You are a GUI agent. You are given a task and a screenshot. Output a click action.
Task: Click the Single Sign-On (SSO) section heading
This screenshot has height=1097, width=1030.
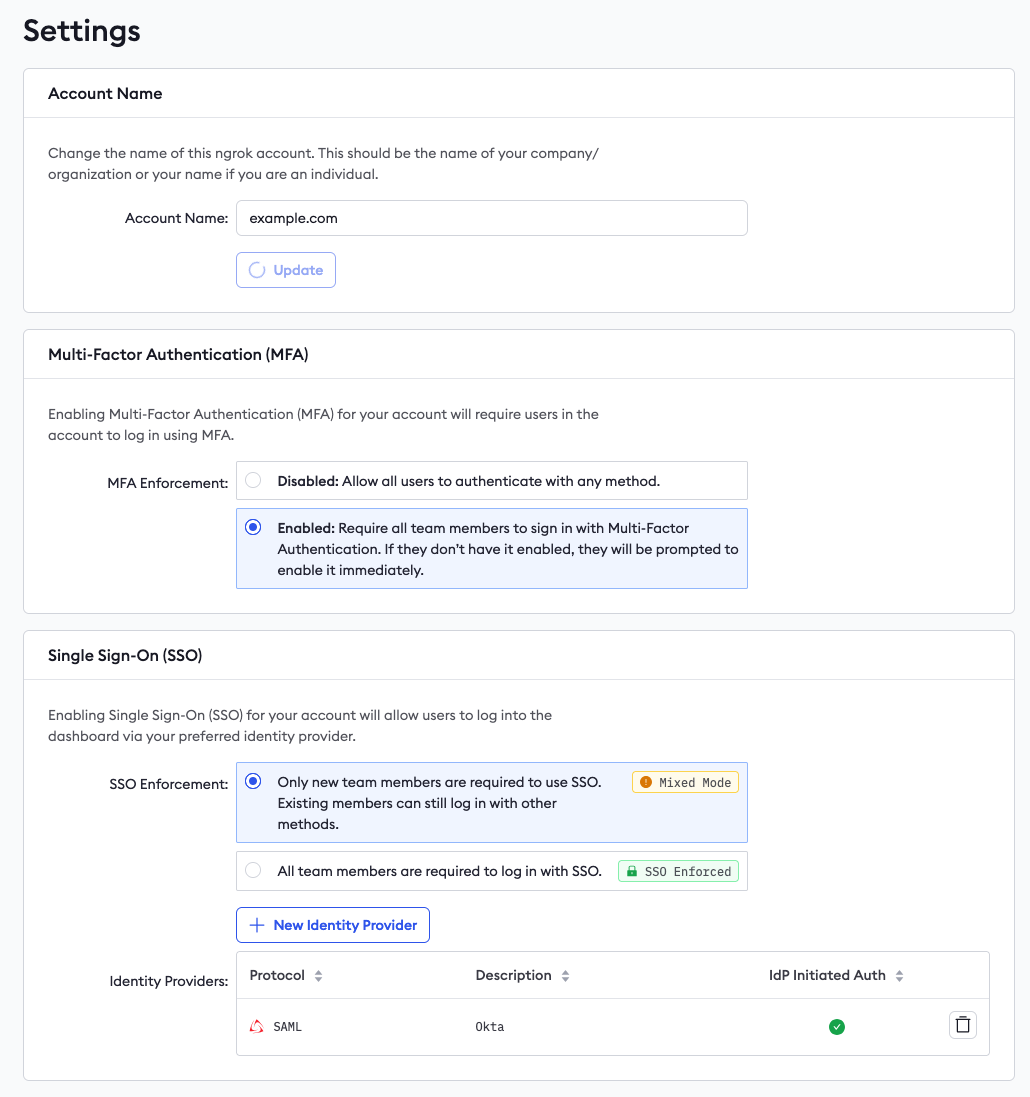pos(125,656)
